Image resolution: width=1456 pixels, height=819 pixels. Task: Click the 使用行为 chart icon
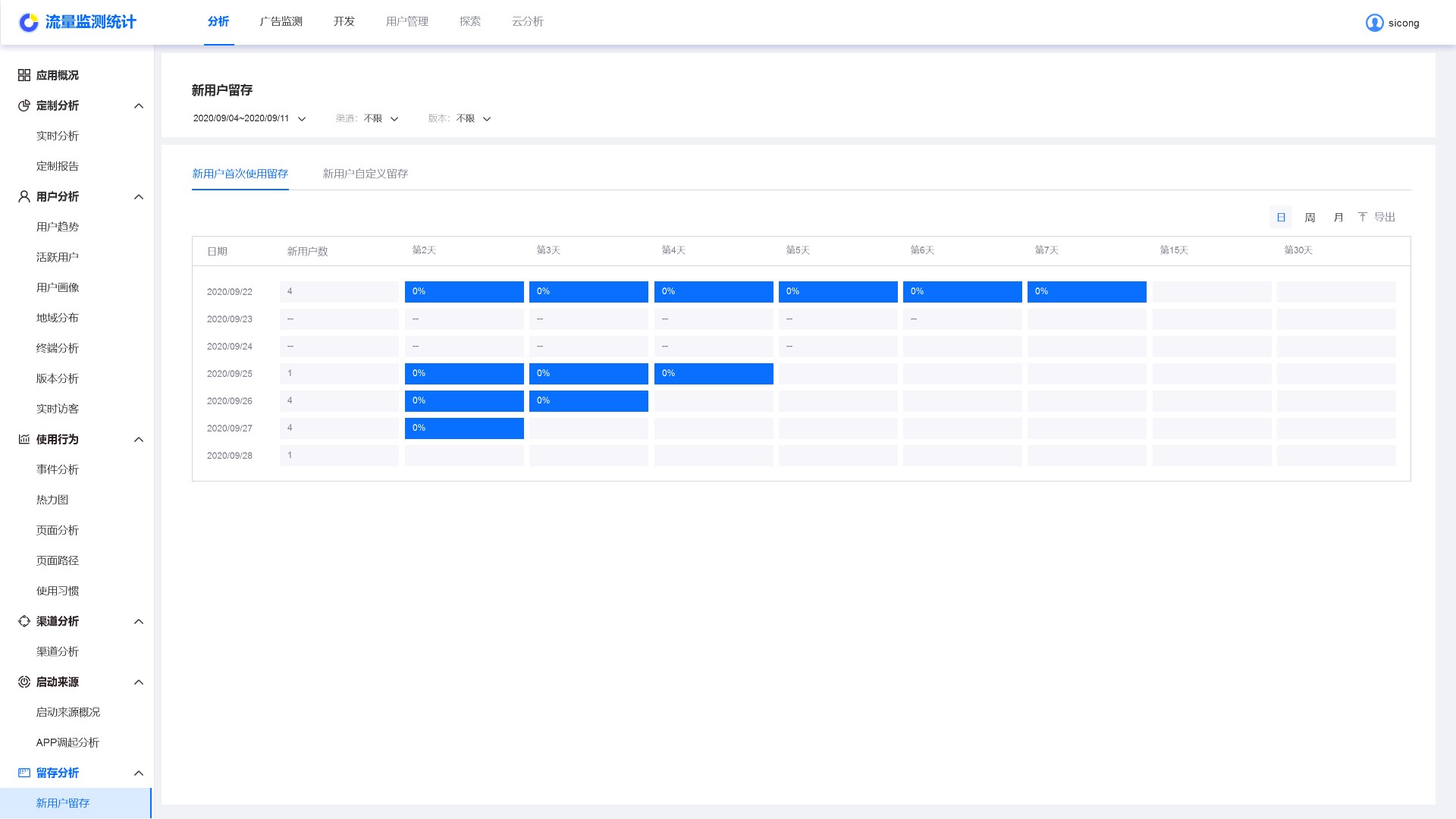[24, 439]
